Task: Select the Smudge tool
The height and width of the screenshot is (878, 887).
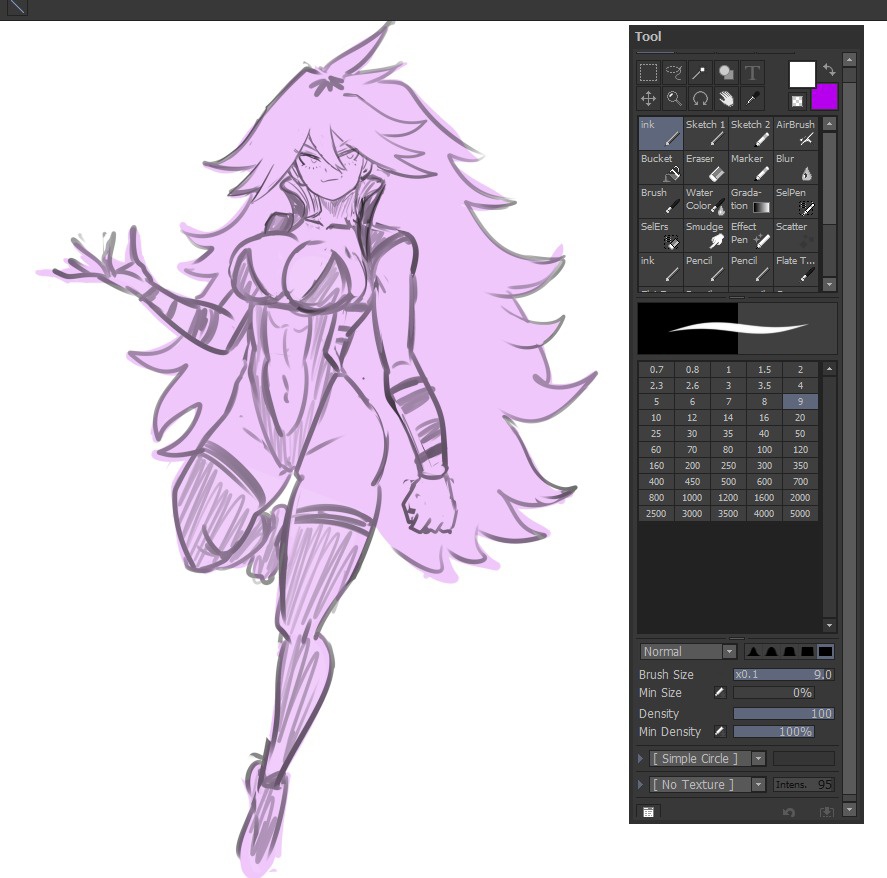Action: click(x=705, y=235)
